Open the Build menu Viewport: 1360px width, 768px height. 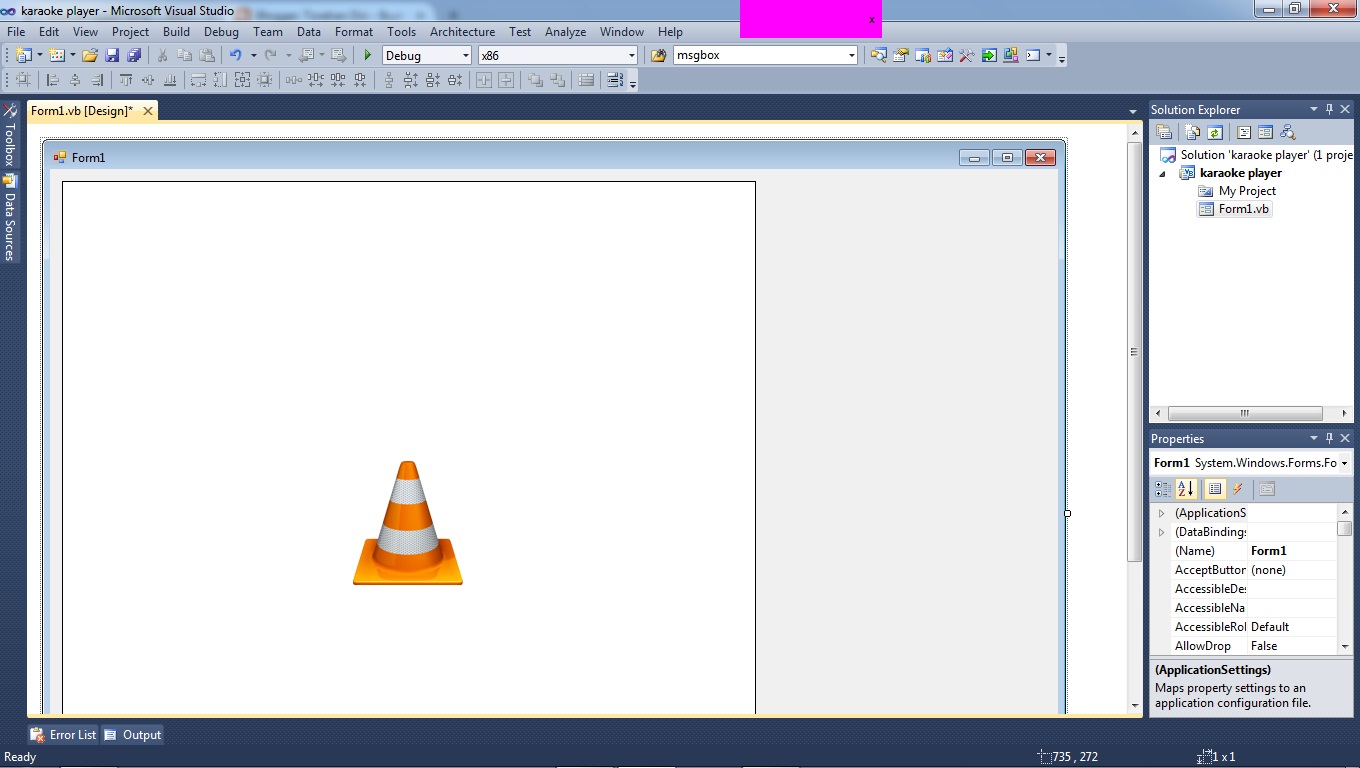pyautogui.click(x=176, y=32)
